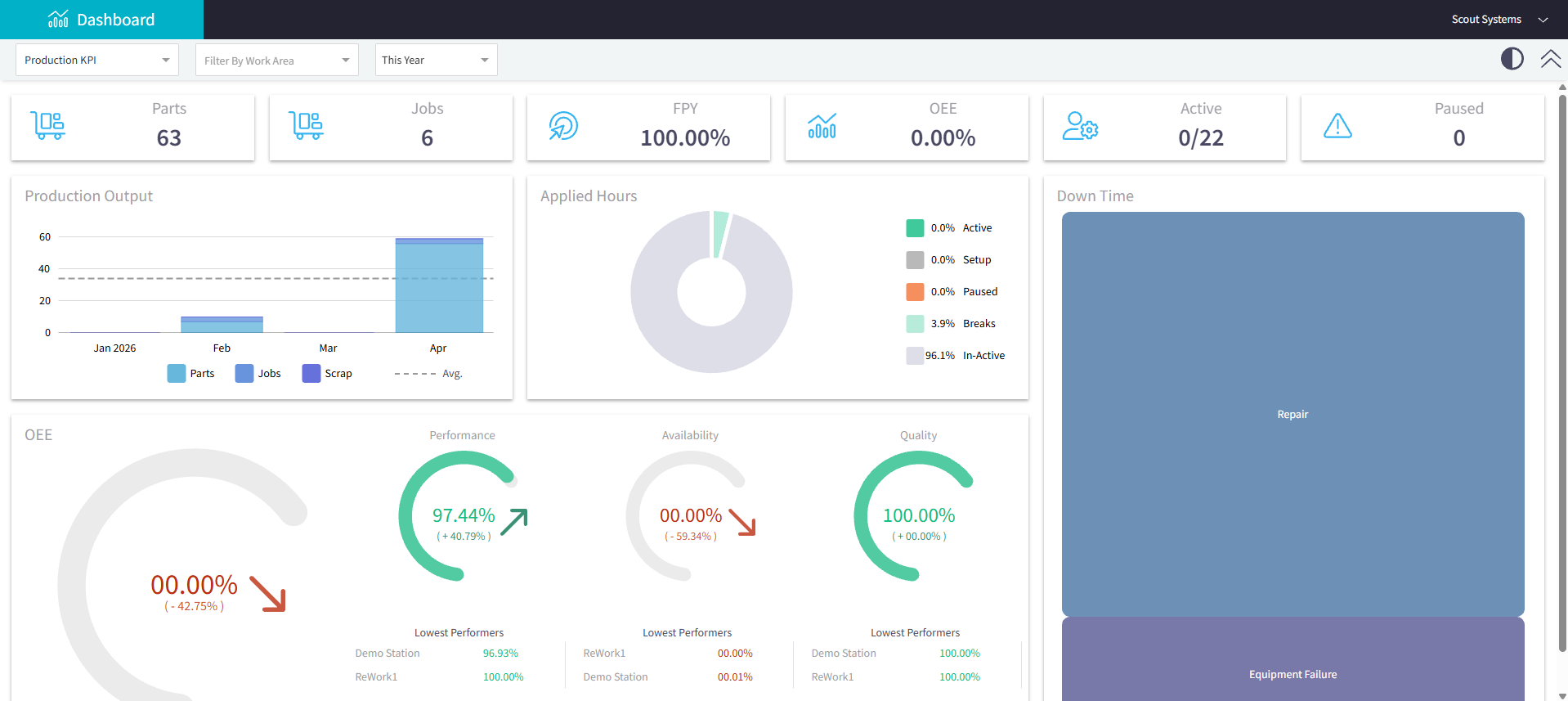Toggle Scrap series in Production Output legend

coord(327,373)
